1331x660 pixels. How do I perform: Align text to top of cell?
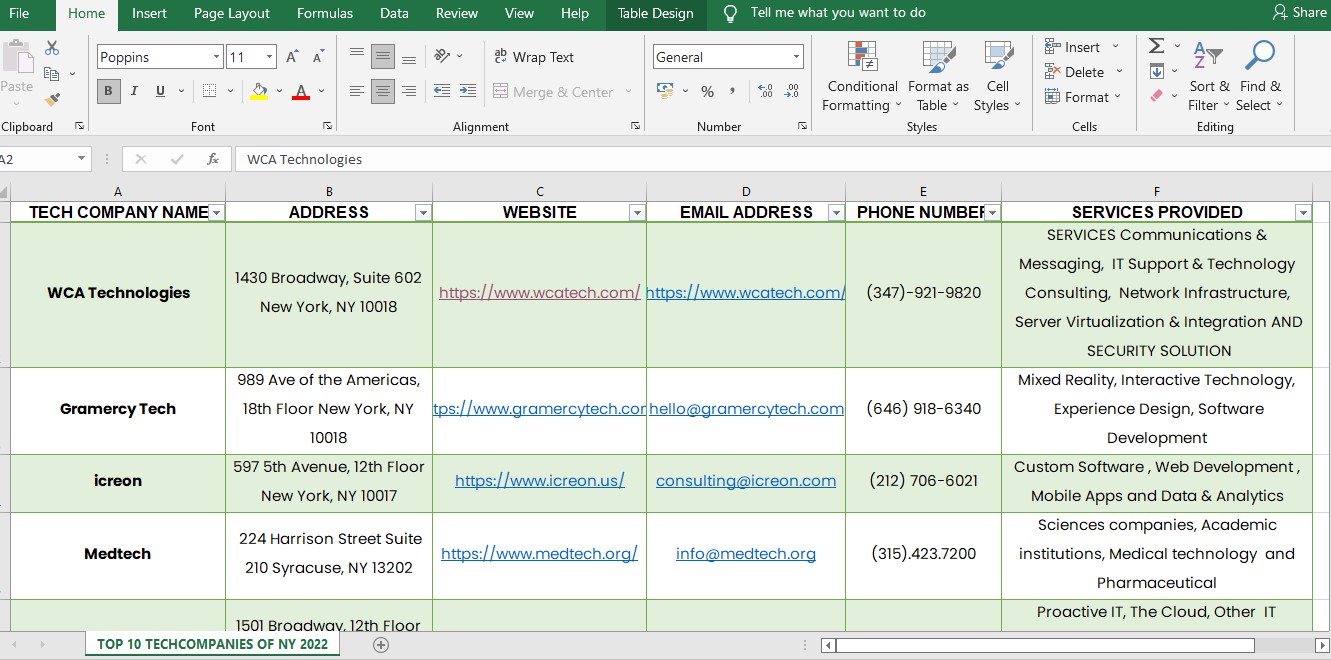pyautogui.click(x=357, y=56)
